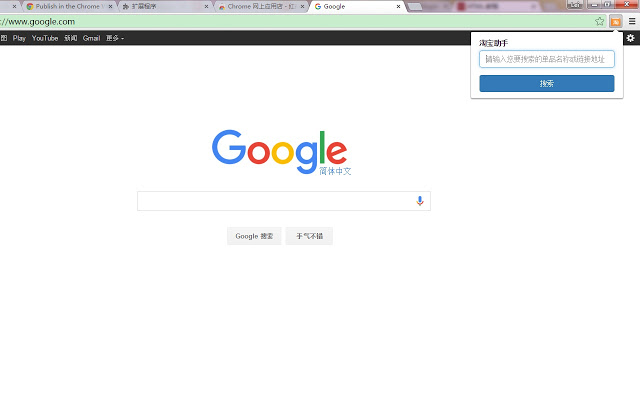Open News (新闻) in the Google bar
Image resolution: width=640 pixels, height=400 pixels.
point(71,38)
